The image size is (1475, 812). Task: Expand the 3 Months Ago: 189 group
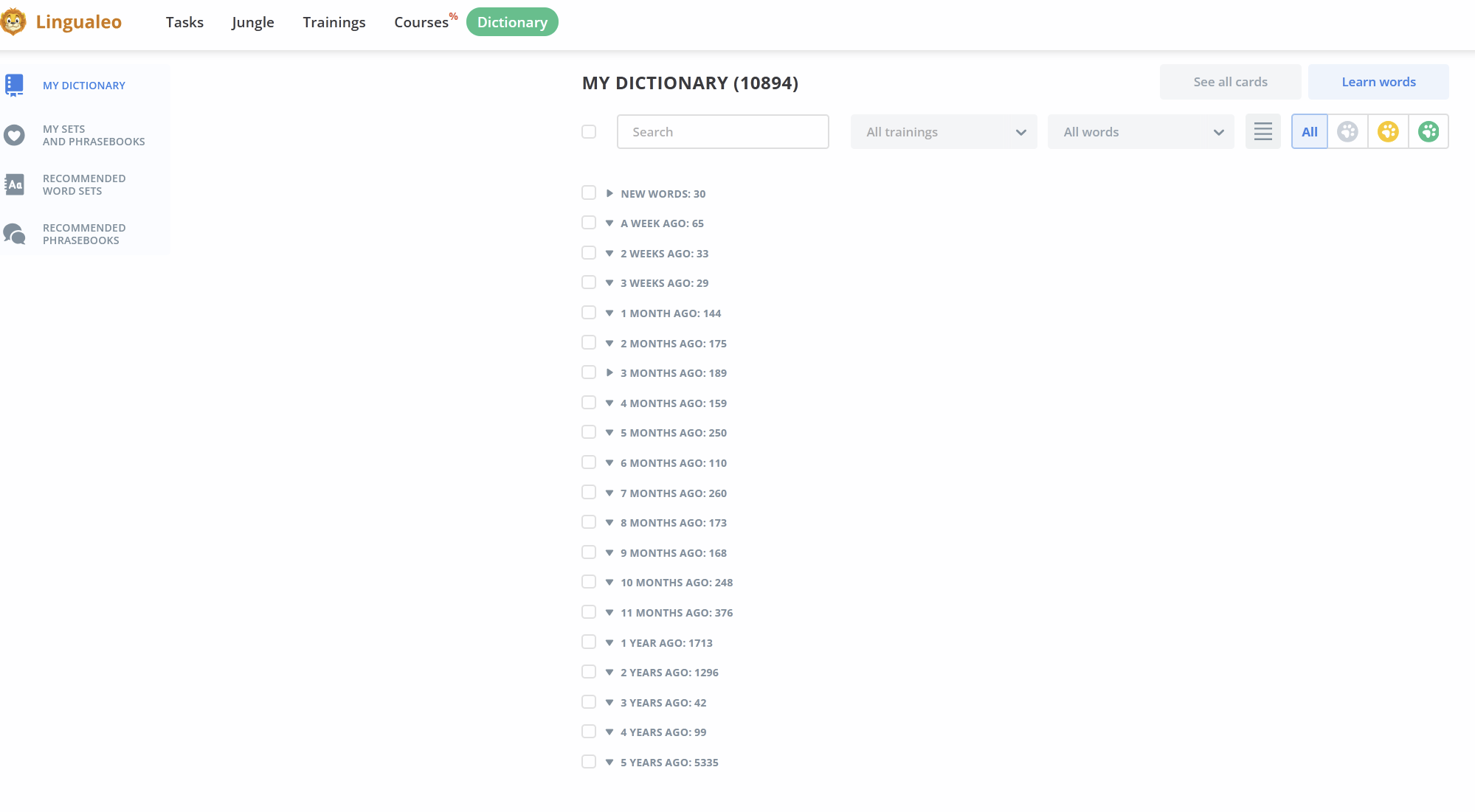pos(609,372)
